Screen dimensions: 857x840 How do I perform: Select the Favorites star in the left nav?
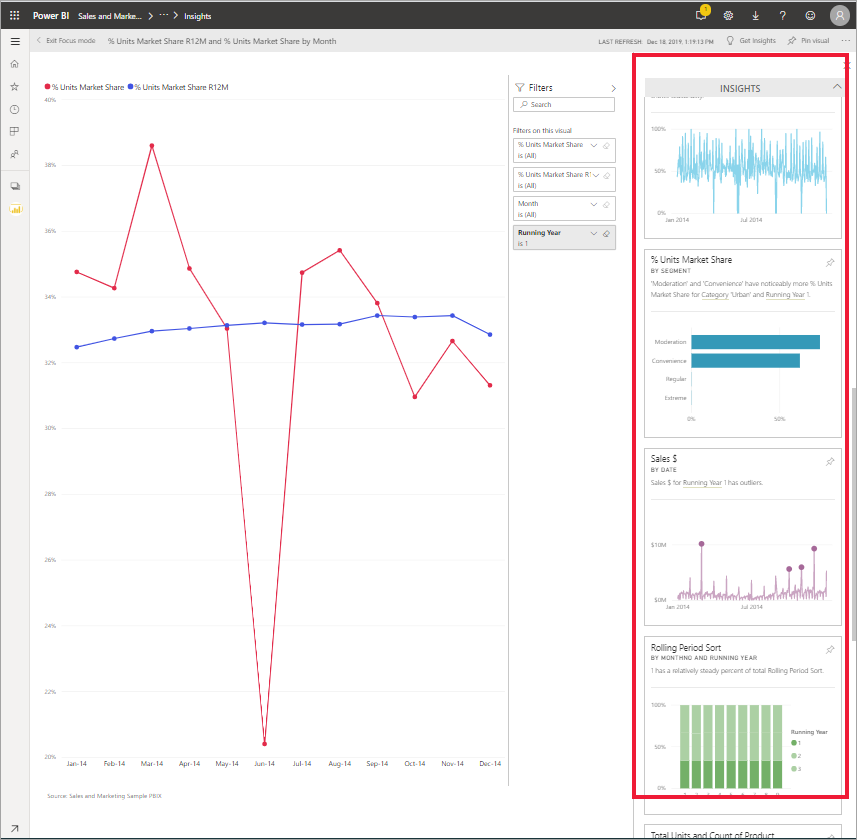point(14,86)
